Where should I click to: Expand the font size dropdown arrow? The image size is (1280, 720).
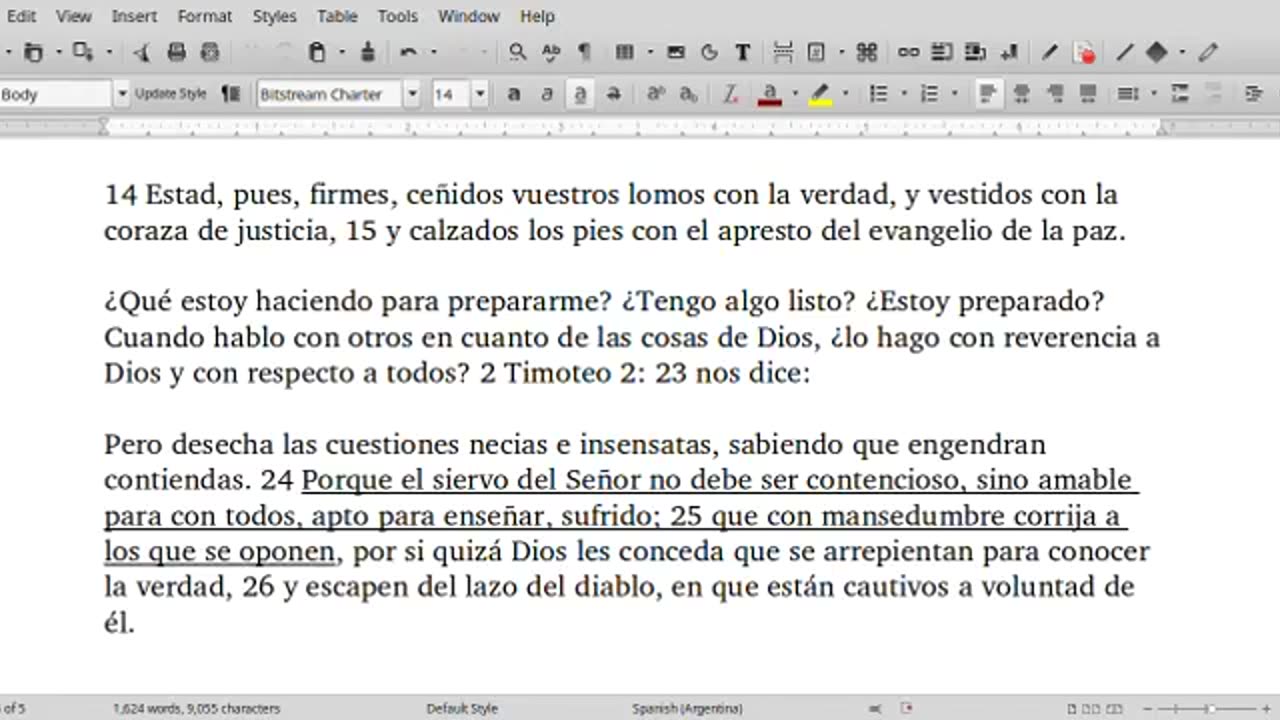(x=480, y=94)
